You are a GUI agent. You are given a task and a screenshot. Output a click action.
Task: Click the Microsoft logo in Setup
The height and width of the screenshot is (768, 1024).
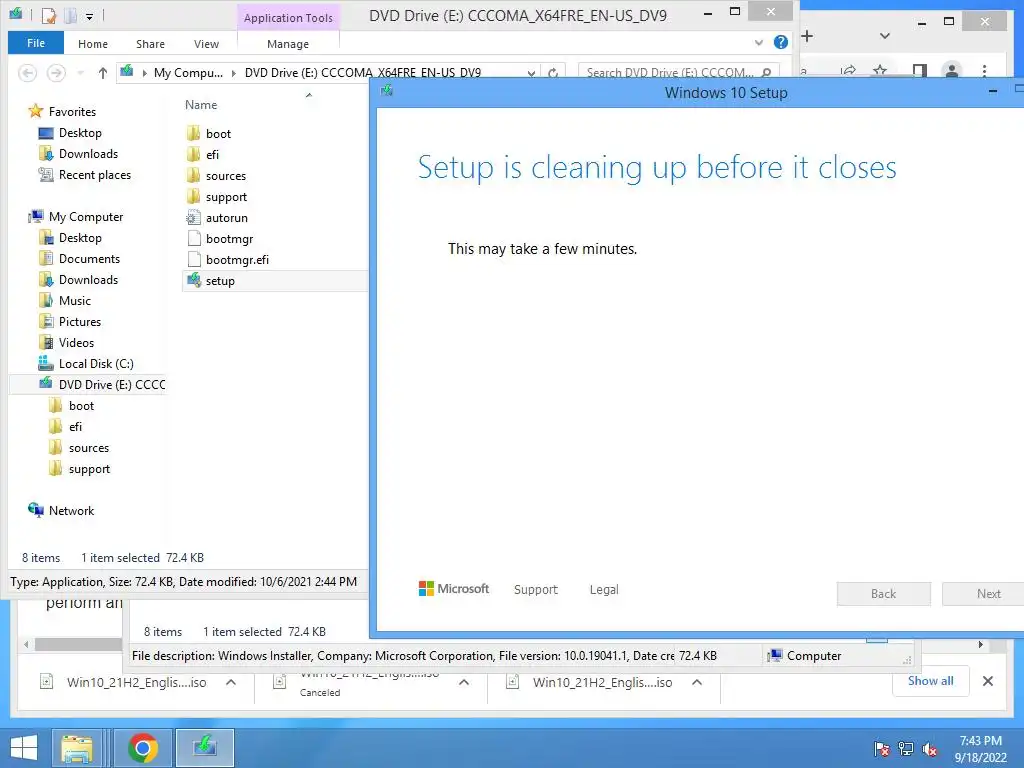(x=454, y=588)
